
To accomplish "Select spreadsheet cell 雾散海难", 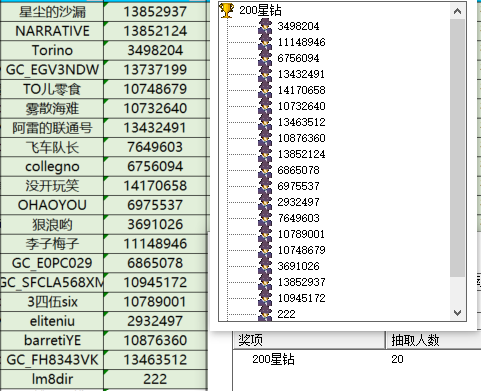I will [52, 108].
